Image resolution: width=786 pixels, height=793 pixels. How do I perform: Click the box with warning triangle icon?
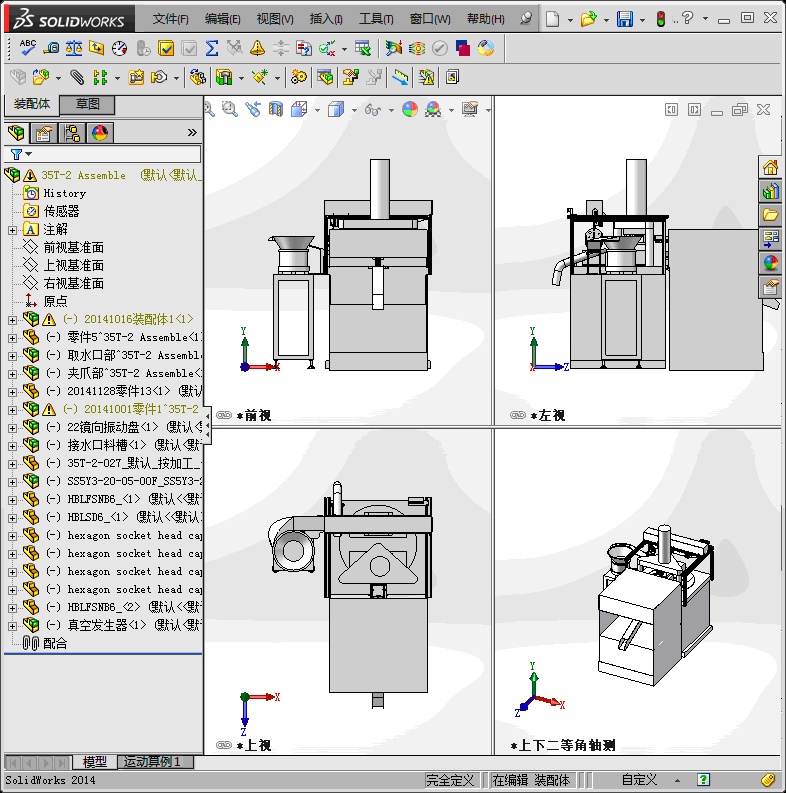point(426,77)
